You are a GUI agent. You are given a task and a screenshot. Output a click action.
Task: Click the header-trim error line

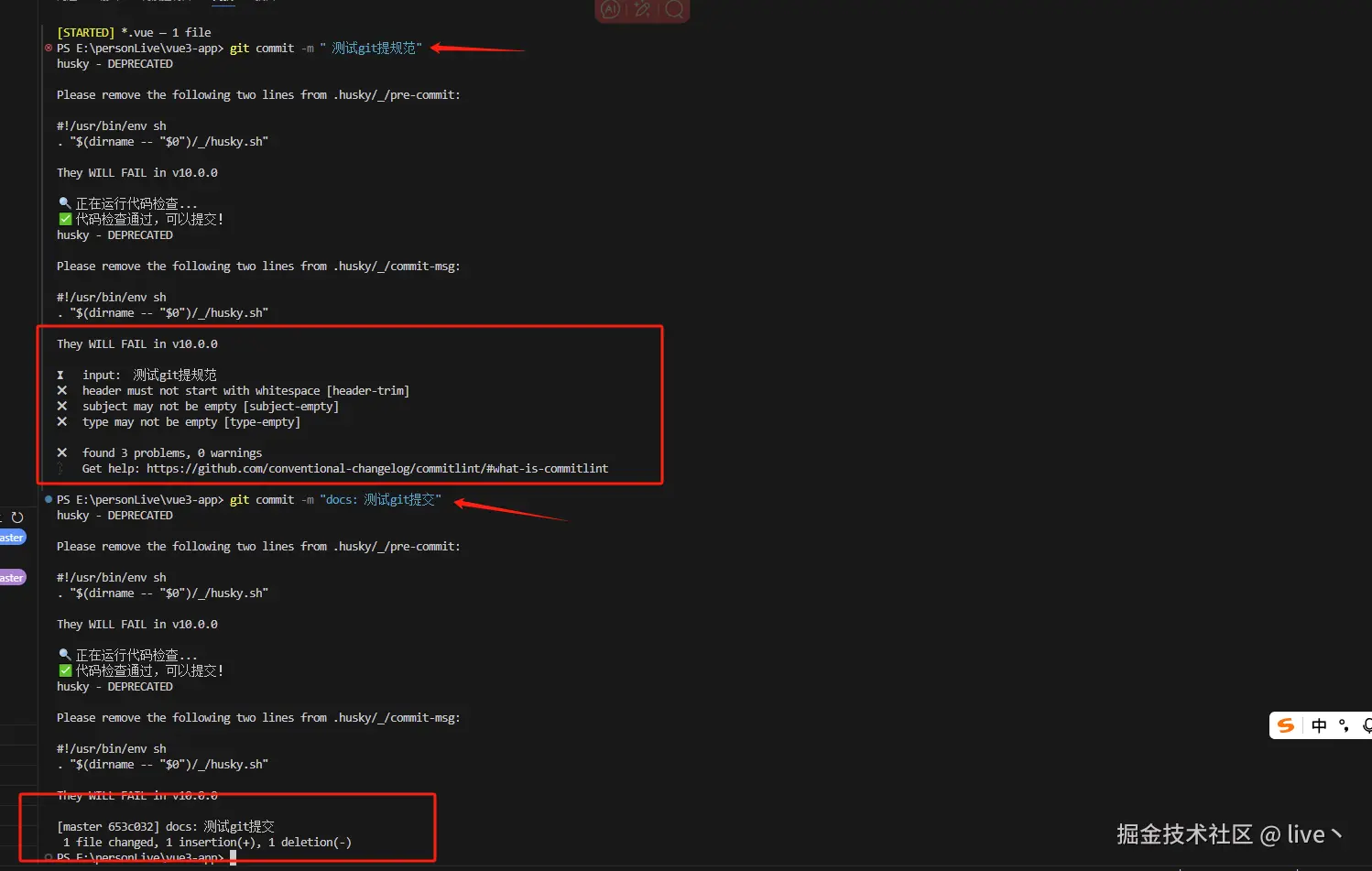[245, 390]
